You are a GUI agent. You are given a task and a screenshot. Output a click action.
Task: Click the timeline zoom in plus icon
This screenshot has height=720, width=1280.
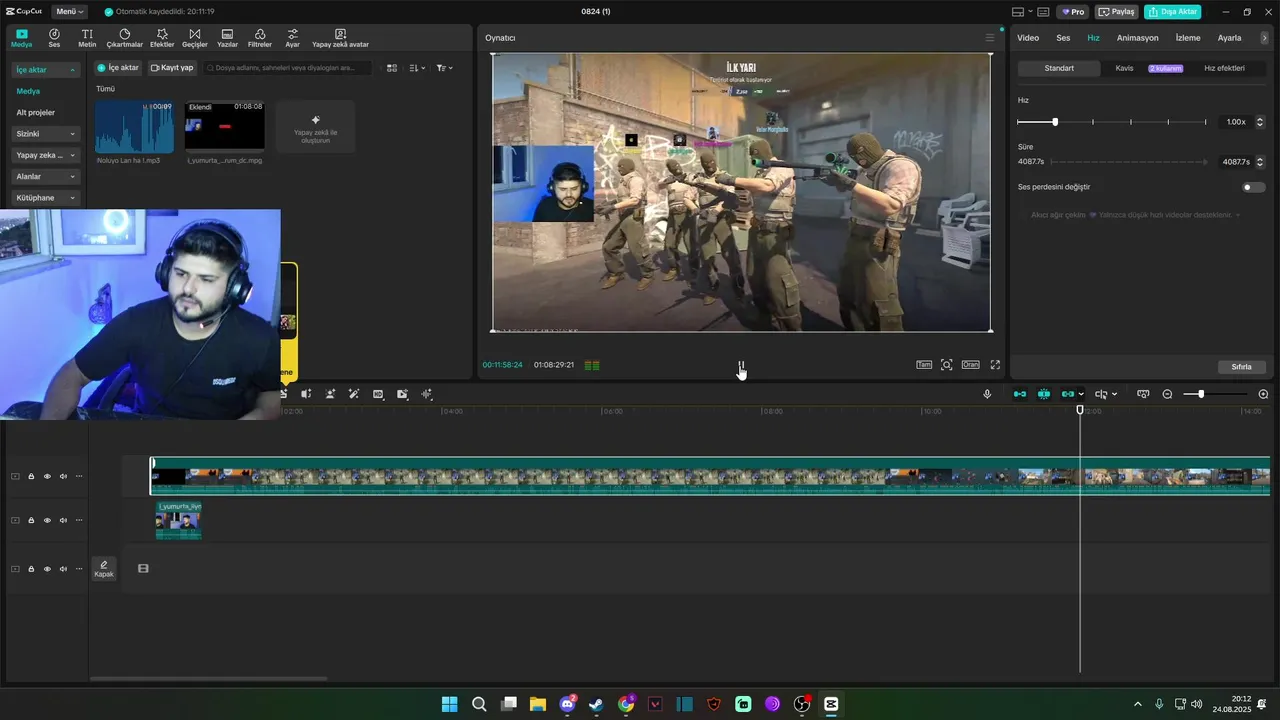[1263, 394]
